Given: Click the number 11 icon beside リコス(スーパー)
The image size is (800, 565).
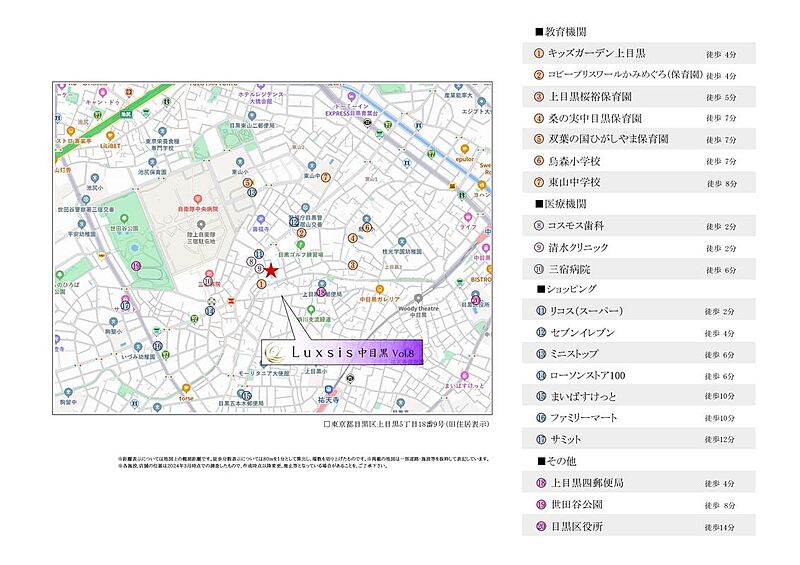Looking at the screenshot, I should tap(539, 311).
